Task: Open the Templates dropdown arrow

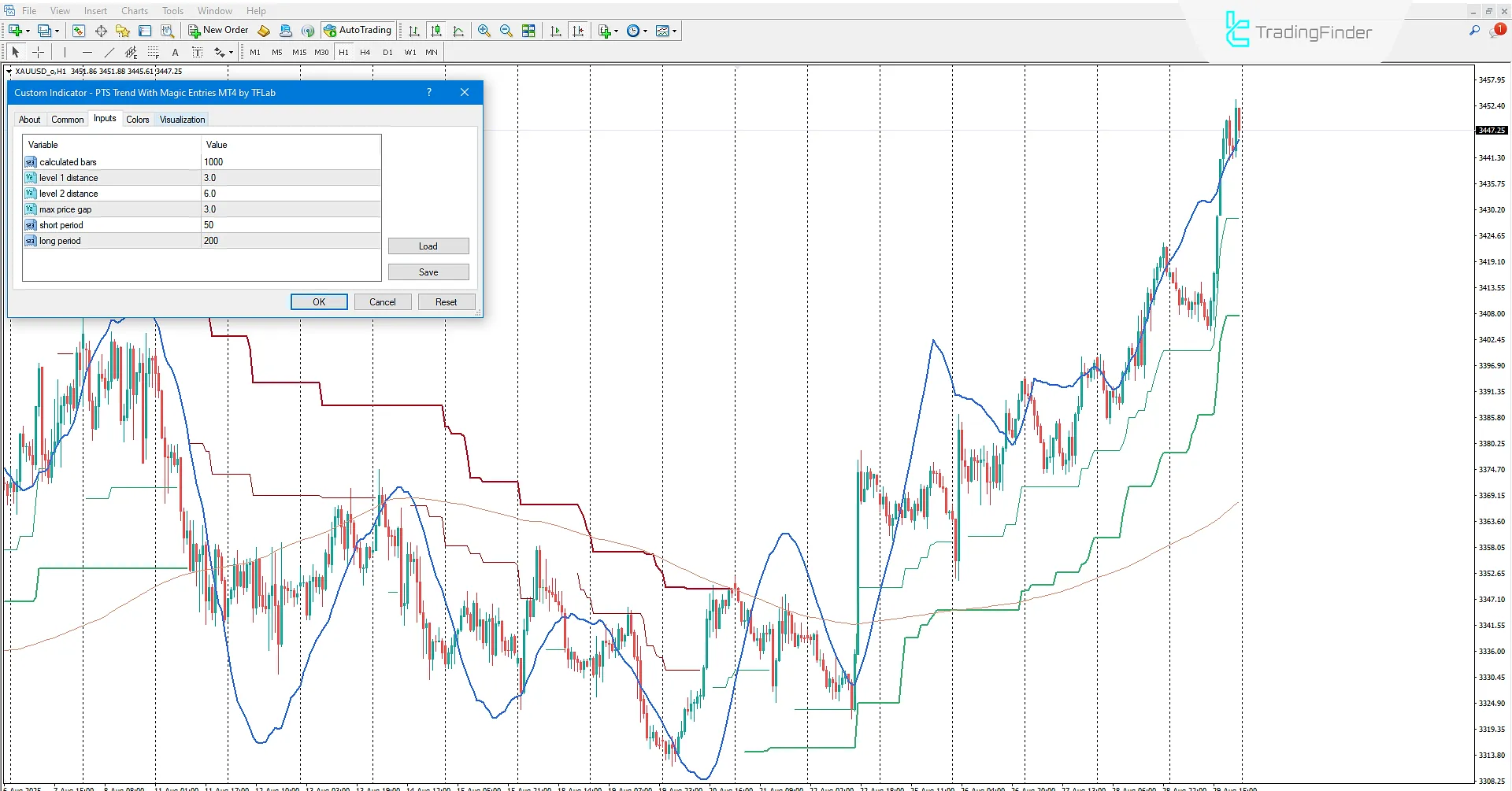Action: tap(675, 31)
